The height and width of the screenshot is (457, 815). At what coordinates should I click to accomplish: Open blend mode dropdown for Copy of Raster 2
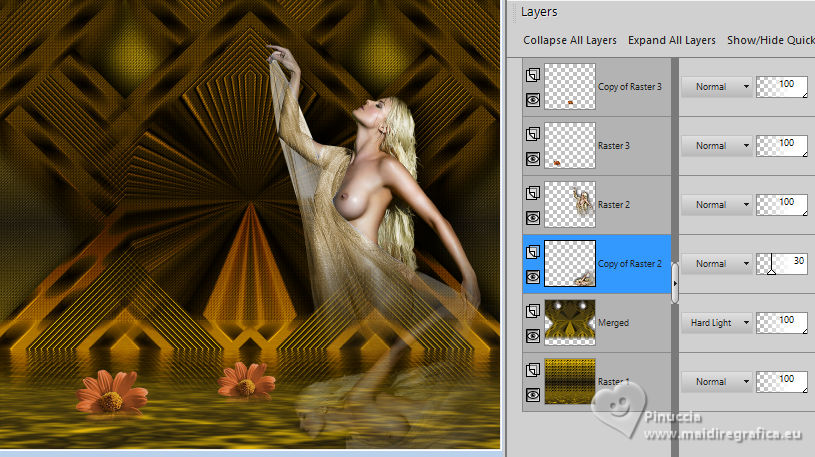tap(717, 264)
